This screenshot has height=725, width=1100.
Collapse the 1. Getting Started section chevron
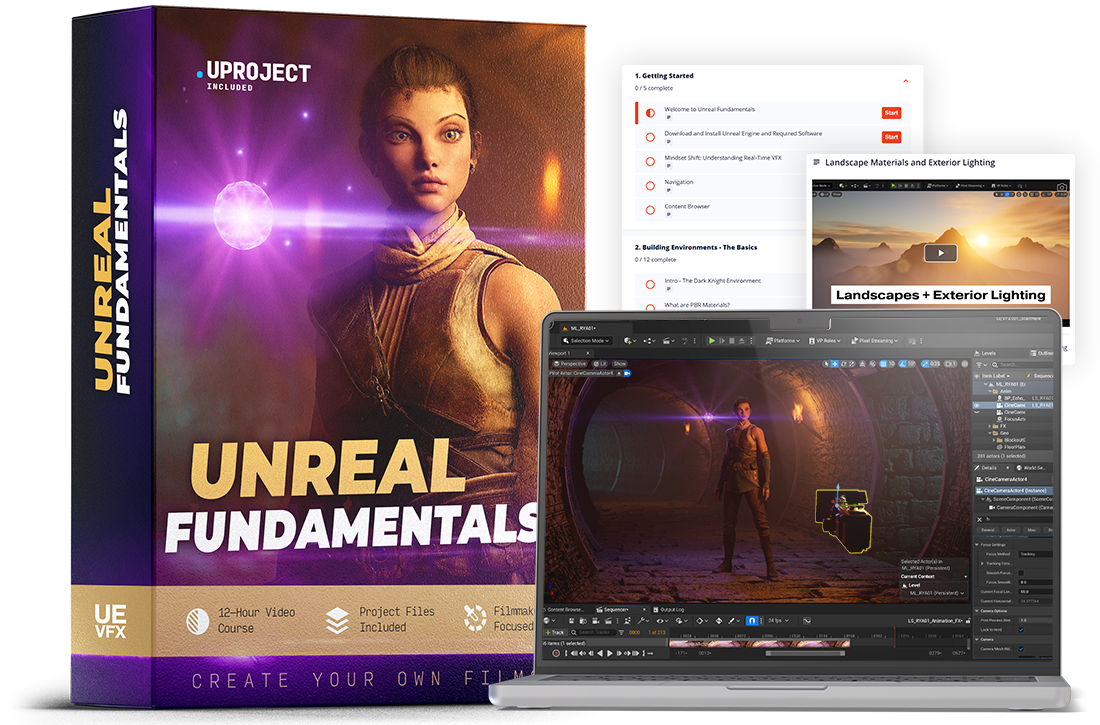[906, 81]
